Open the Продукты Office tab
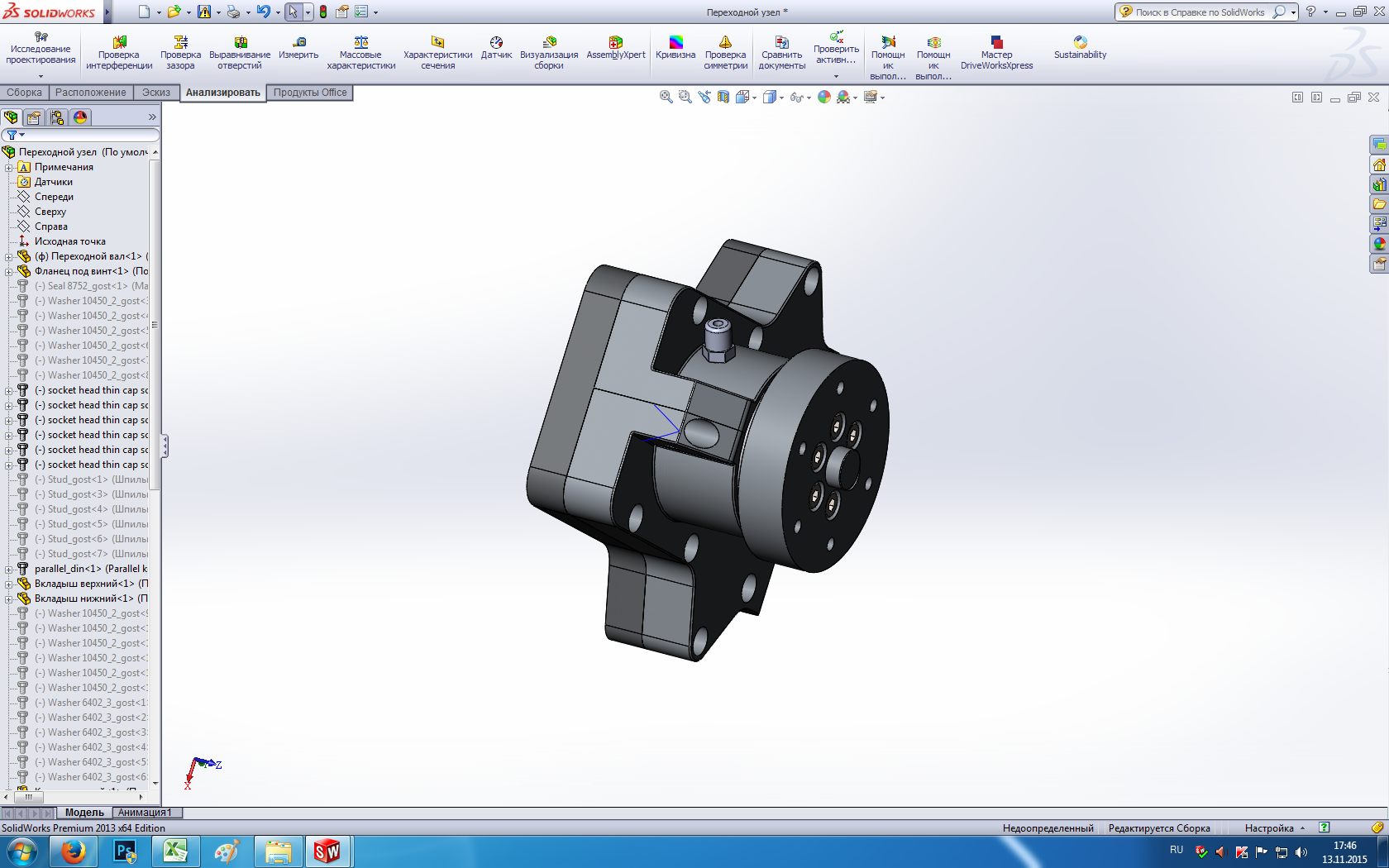 tap(310, 93)
